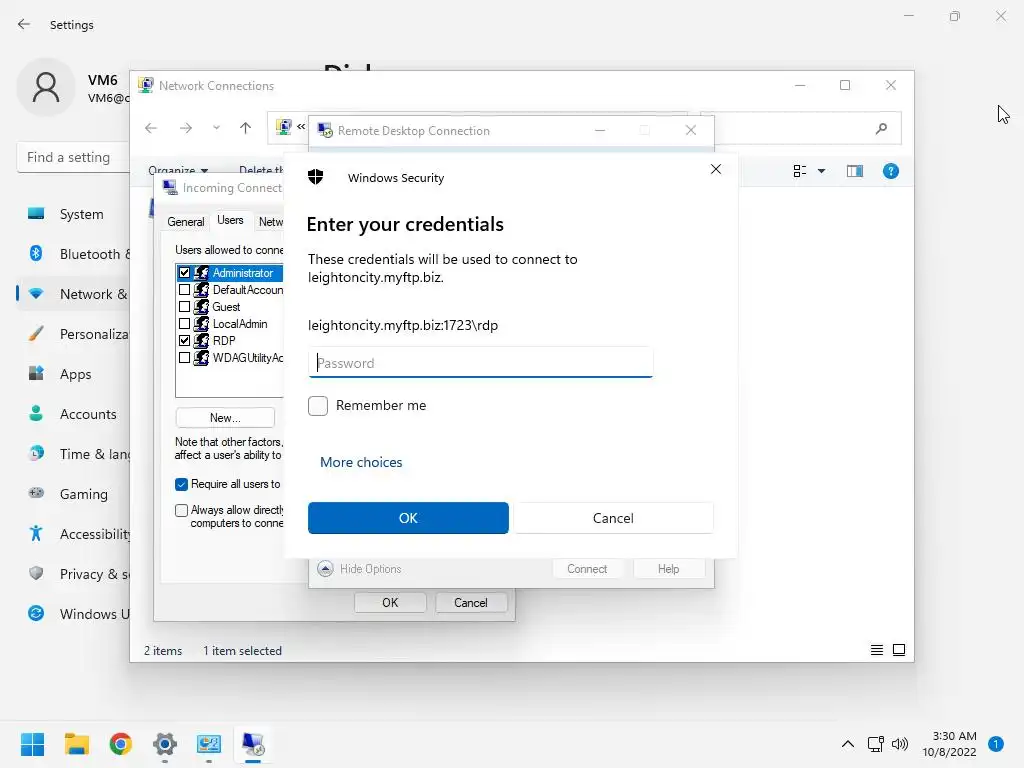This screenshot has height=768, width=1024.
Task: Click change view icon in Network Connections
Action: pyautogui.click(x=800, y=171)
